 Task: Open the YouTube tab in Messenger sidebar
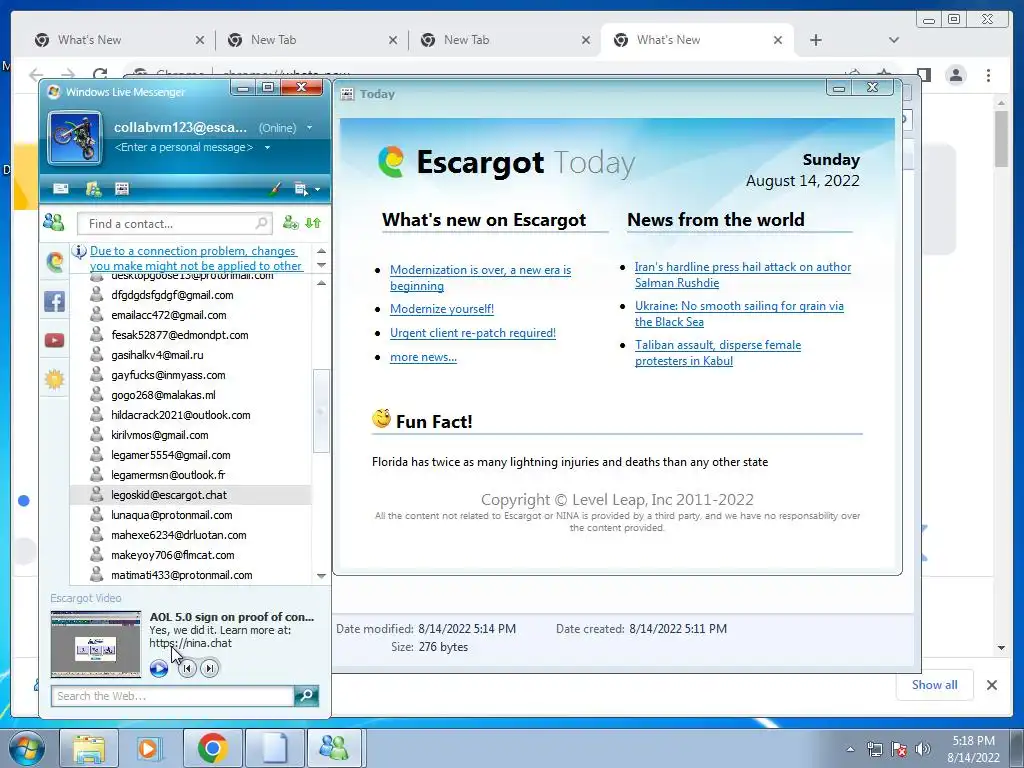coord(54,340)
